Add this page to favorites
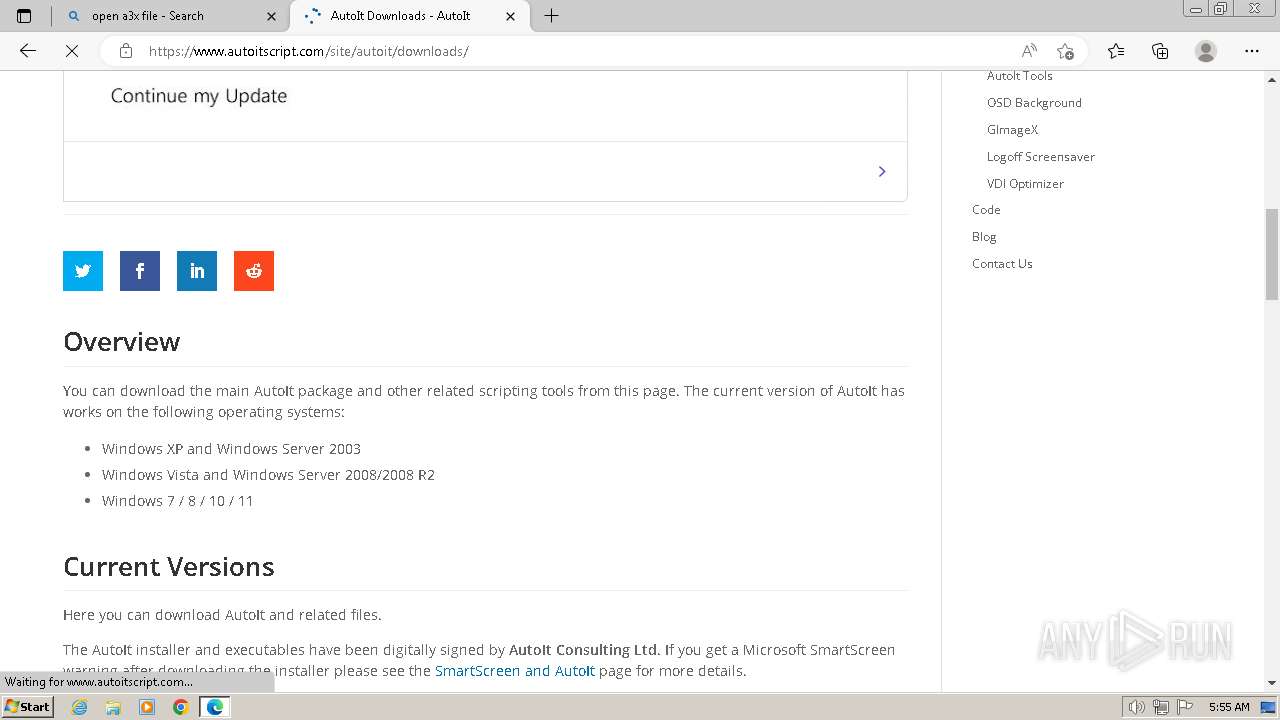Image resolution: width=1280 pixels, height=720 pixels. pyautogui.click(x=1066, y=51)
